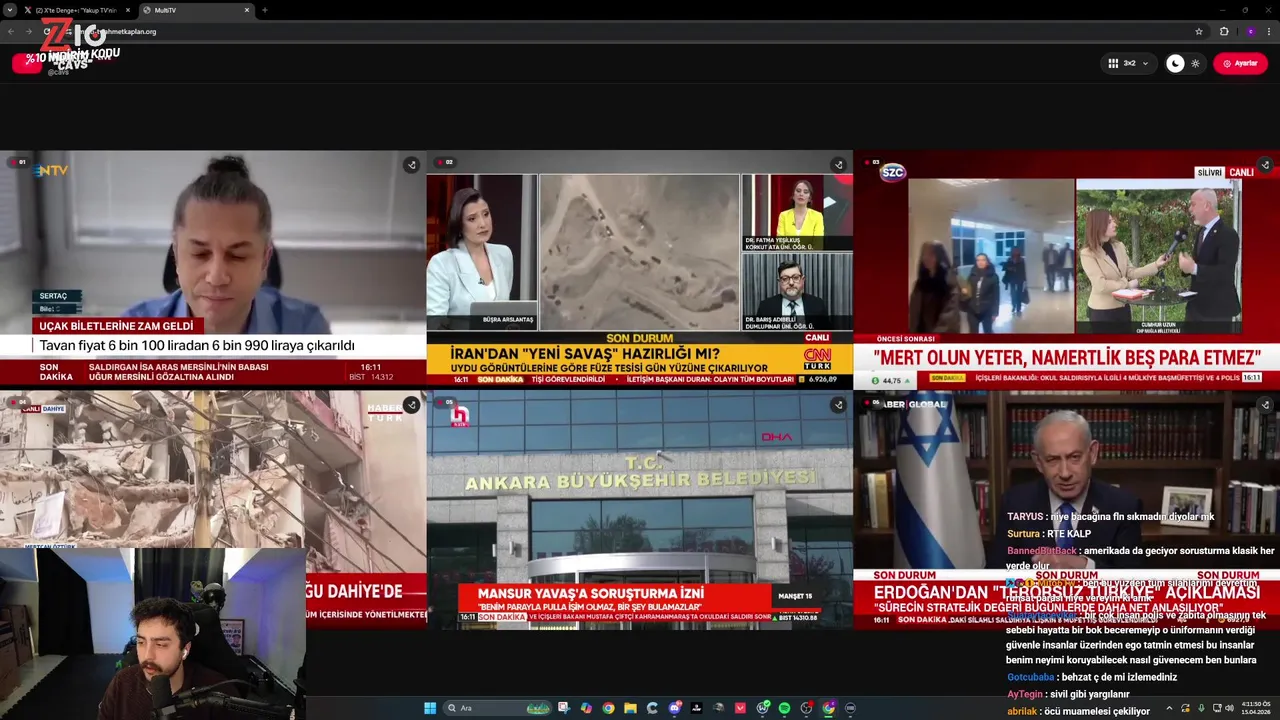Open a new browser tab
This screenshot has width=1280, height=720.
[x=265, y=10]
